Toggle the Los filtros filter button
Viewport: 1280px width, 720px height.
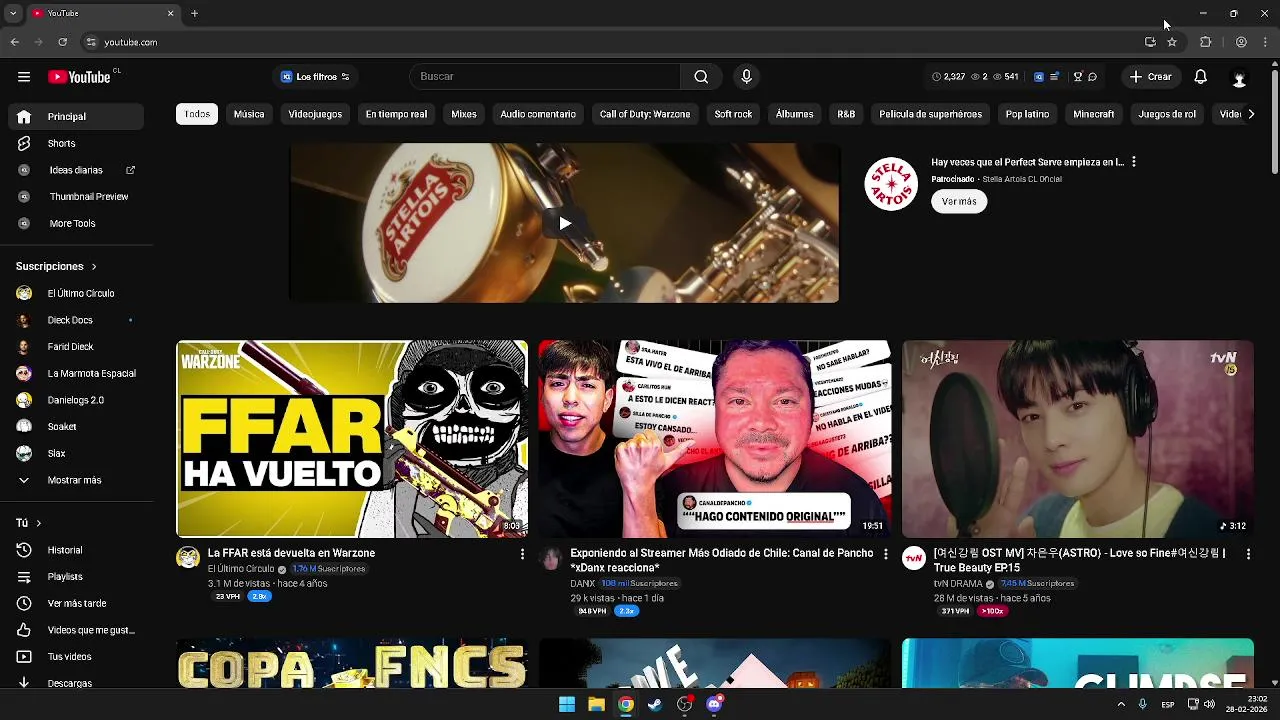(x=315, y=77)
